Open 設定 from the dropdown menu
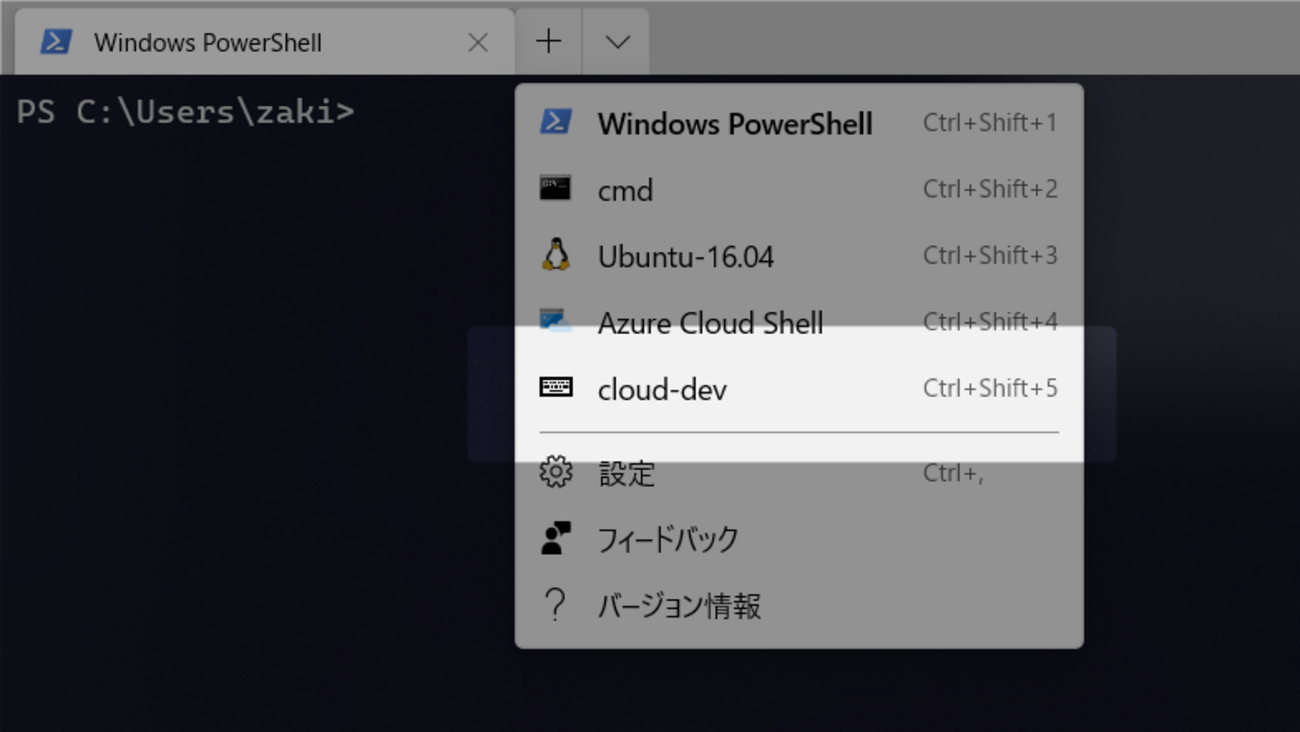Screen dimensions: 1300x732 tap(627, 473)
